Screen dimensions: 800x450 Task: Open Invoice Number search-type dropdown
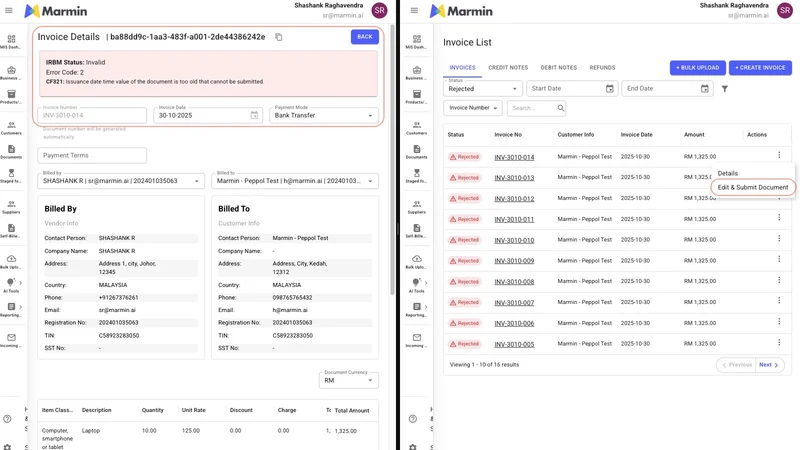pyautogui.click(x=473, y=108)
